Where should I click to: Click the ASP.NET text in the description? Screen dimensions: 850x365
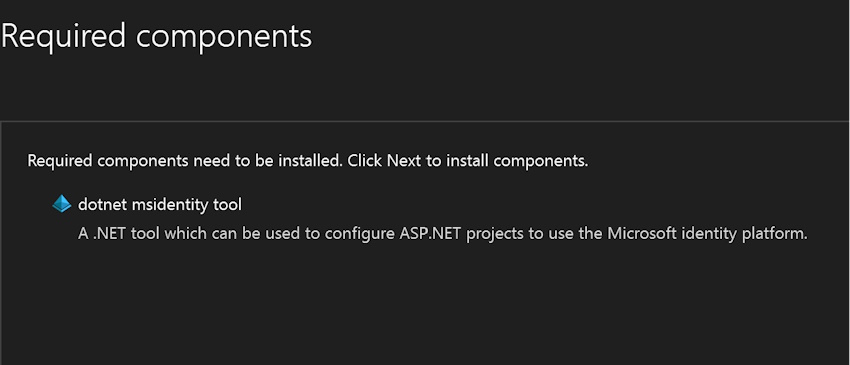coord(430,234)
